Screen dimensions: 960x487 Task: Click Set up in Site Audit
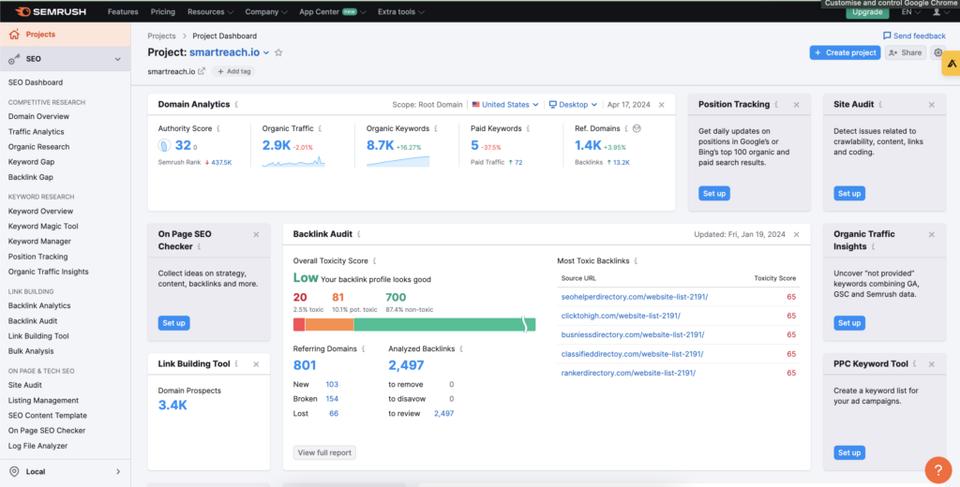849,194
